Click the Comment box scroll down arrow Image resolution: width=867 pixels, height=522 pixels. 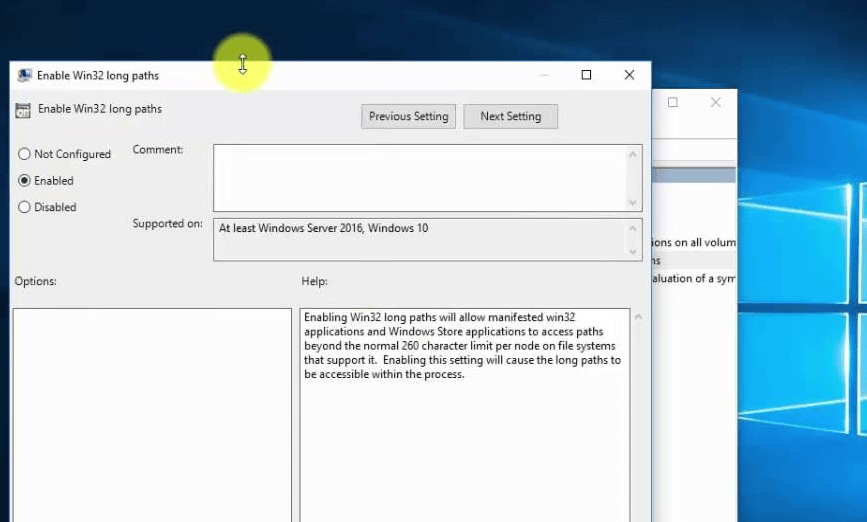tap(633, 202)
